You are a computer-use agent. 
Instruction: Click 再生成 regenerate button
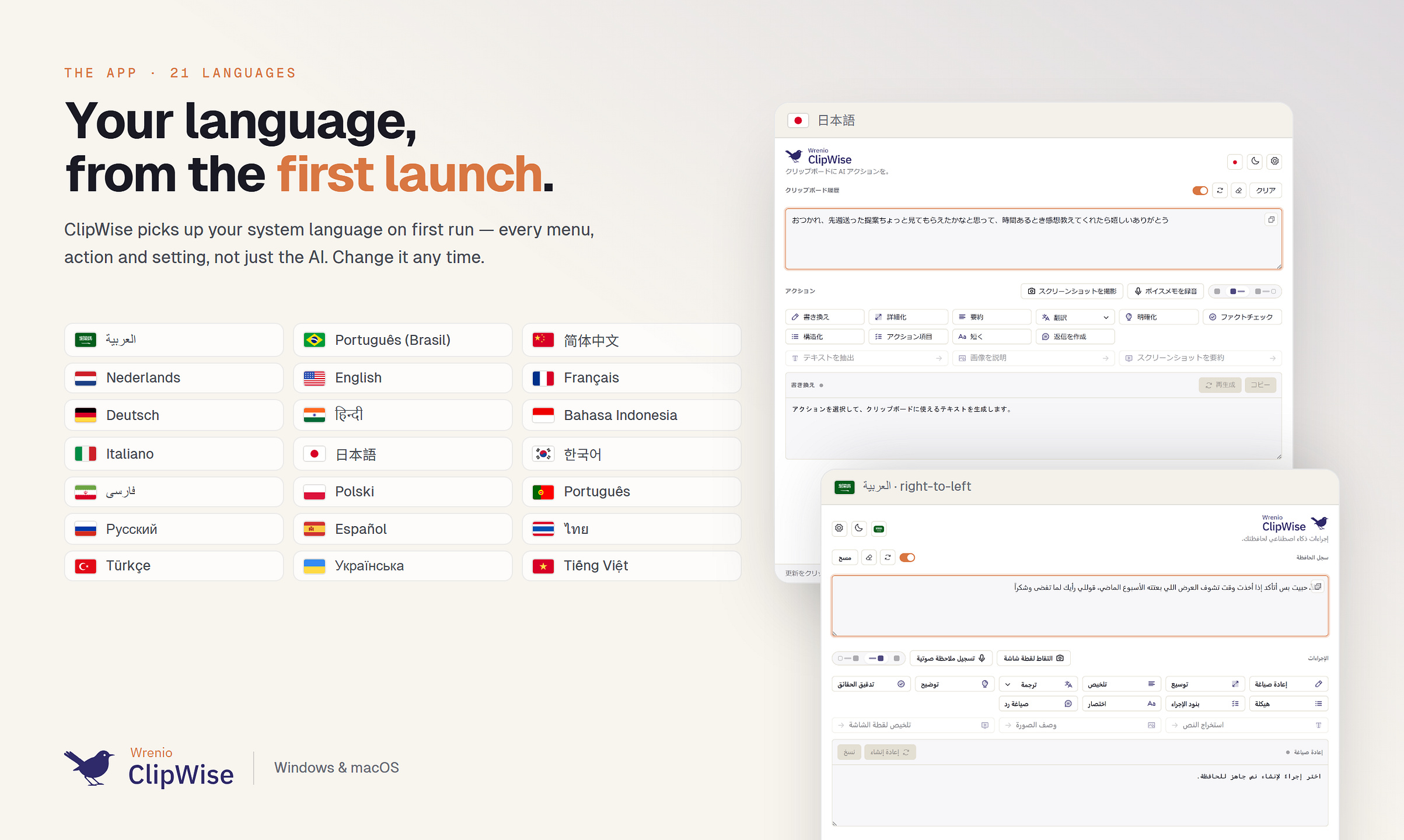tap(1220, 385)
